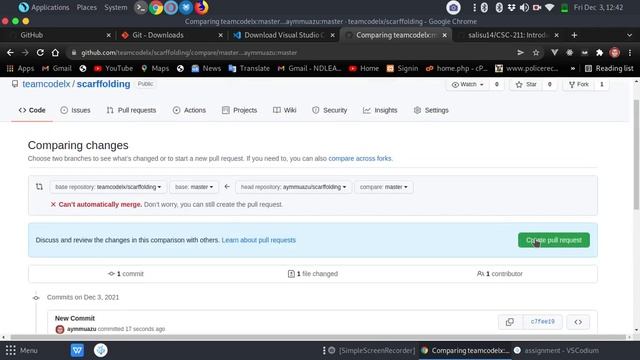640x360 pixels.
Task: Open the Watch dropdown
Action: 467,84
